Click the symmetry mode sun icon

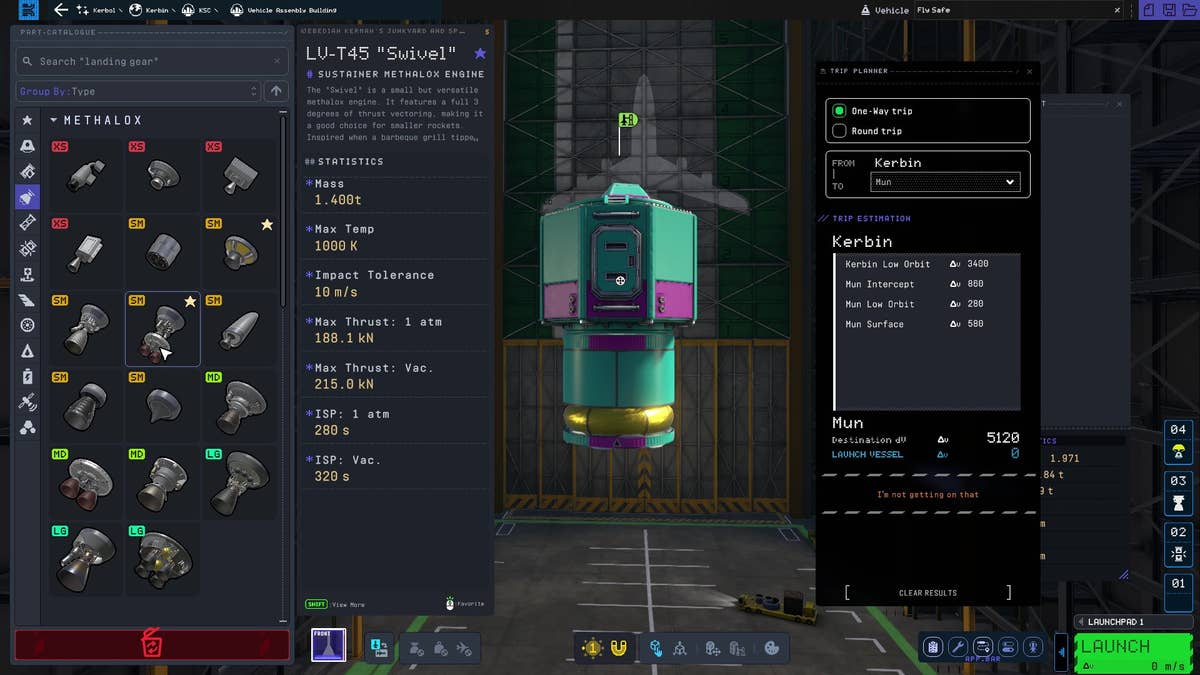593,648
